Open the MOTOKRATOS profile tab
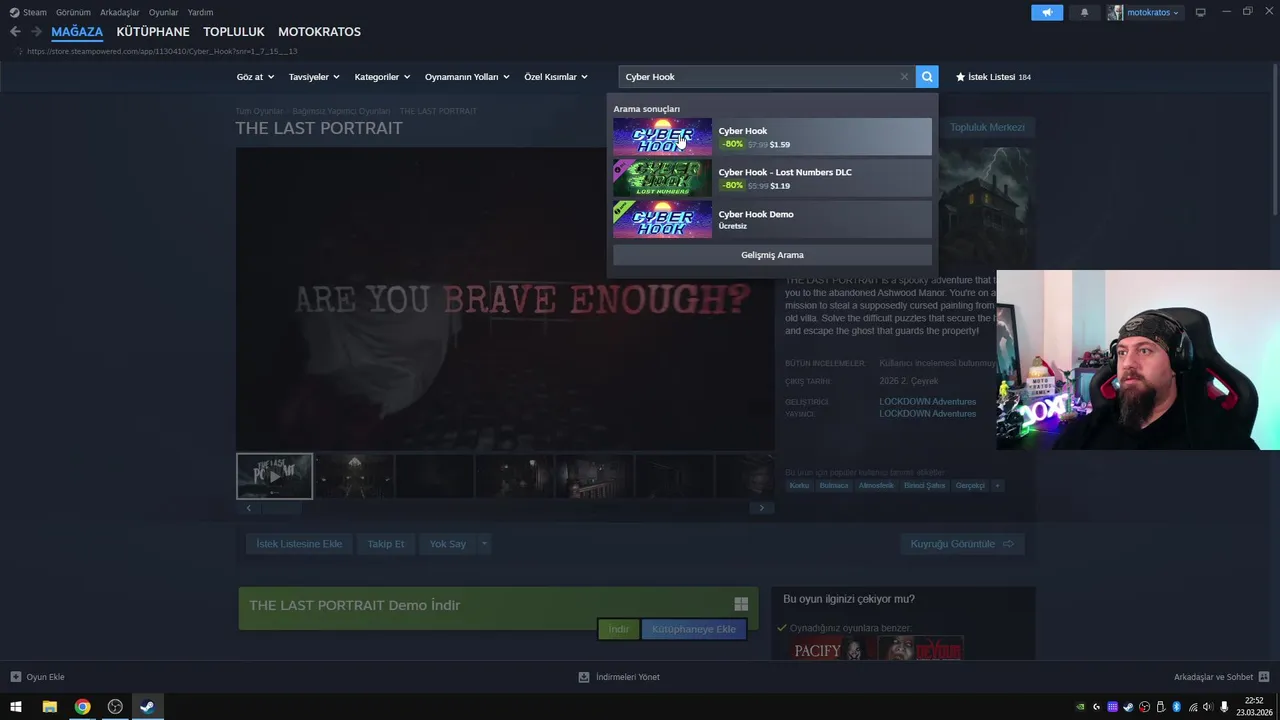Screen dimensions: 1280x720 (319, 32)
